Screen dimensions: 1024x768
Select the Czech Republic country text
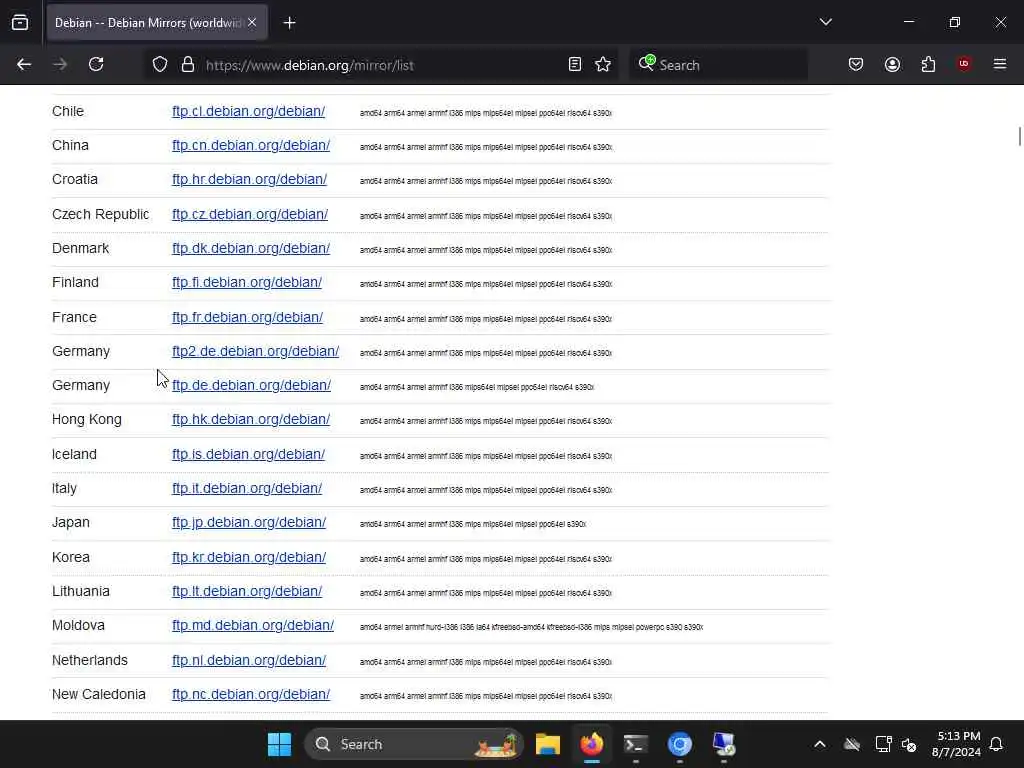coord(101,214)
